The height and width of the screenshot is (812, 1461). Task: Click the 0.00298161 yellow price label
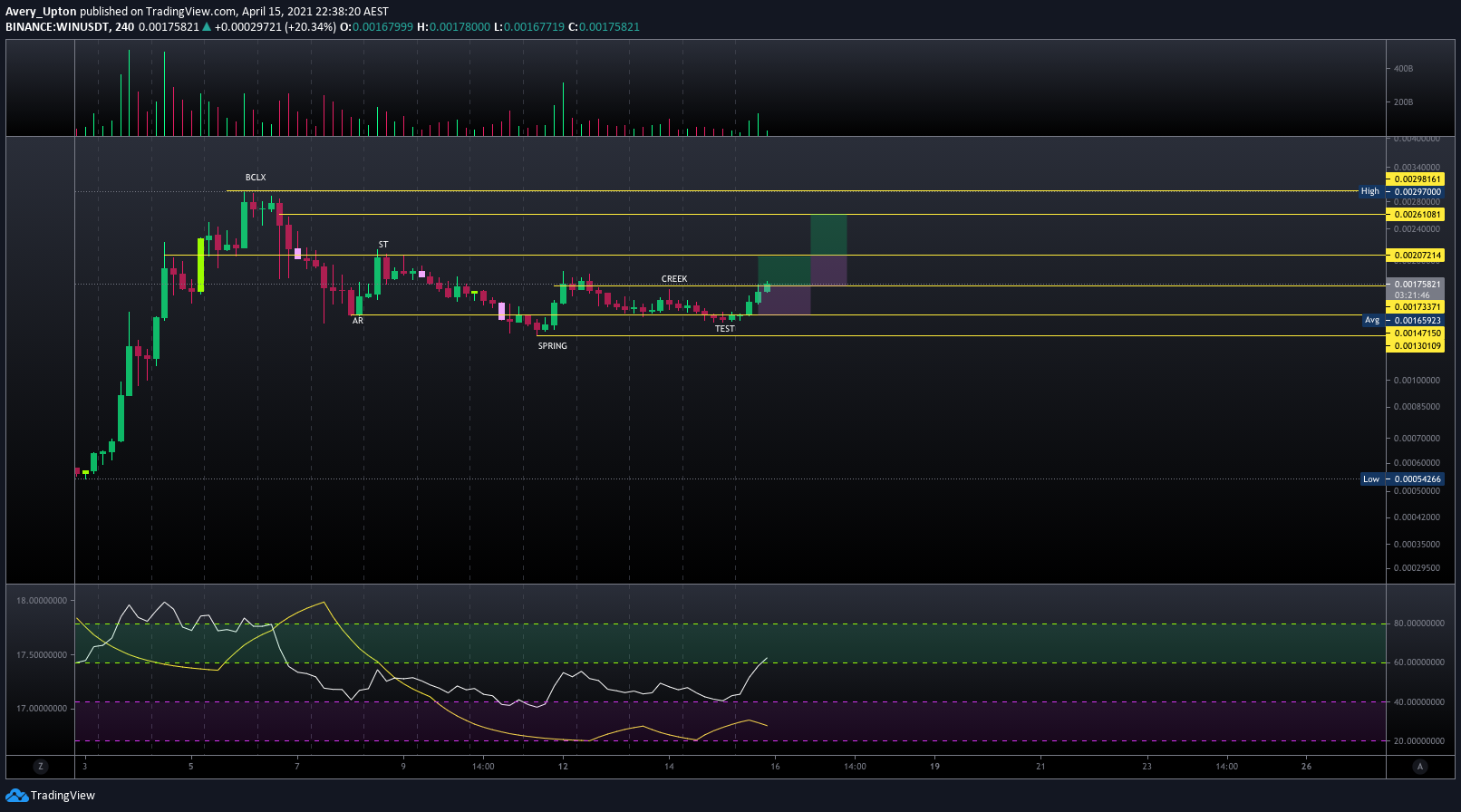point(1416,179)
